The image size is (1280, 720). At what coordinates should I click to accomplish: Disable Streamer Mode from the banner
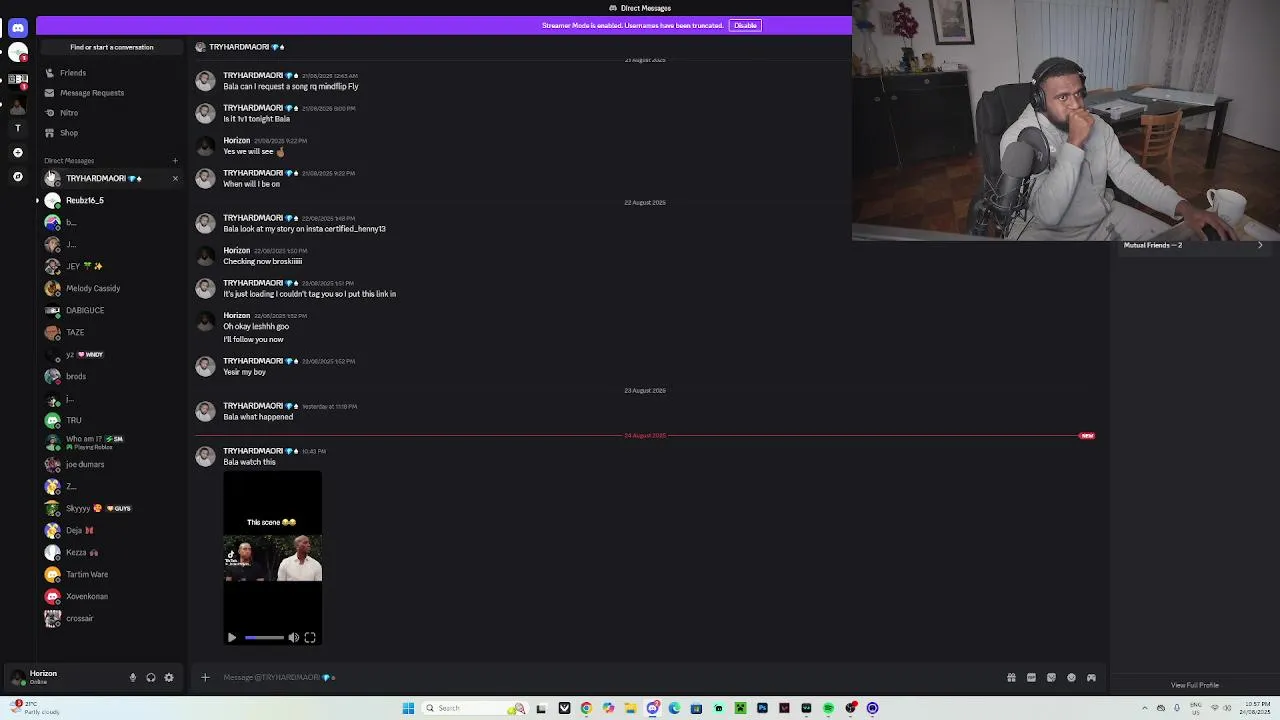coord(745,25)
